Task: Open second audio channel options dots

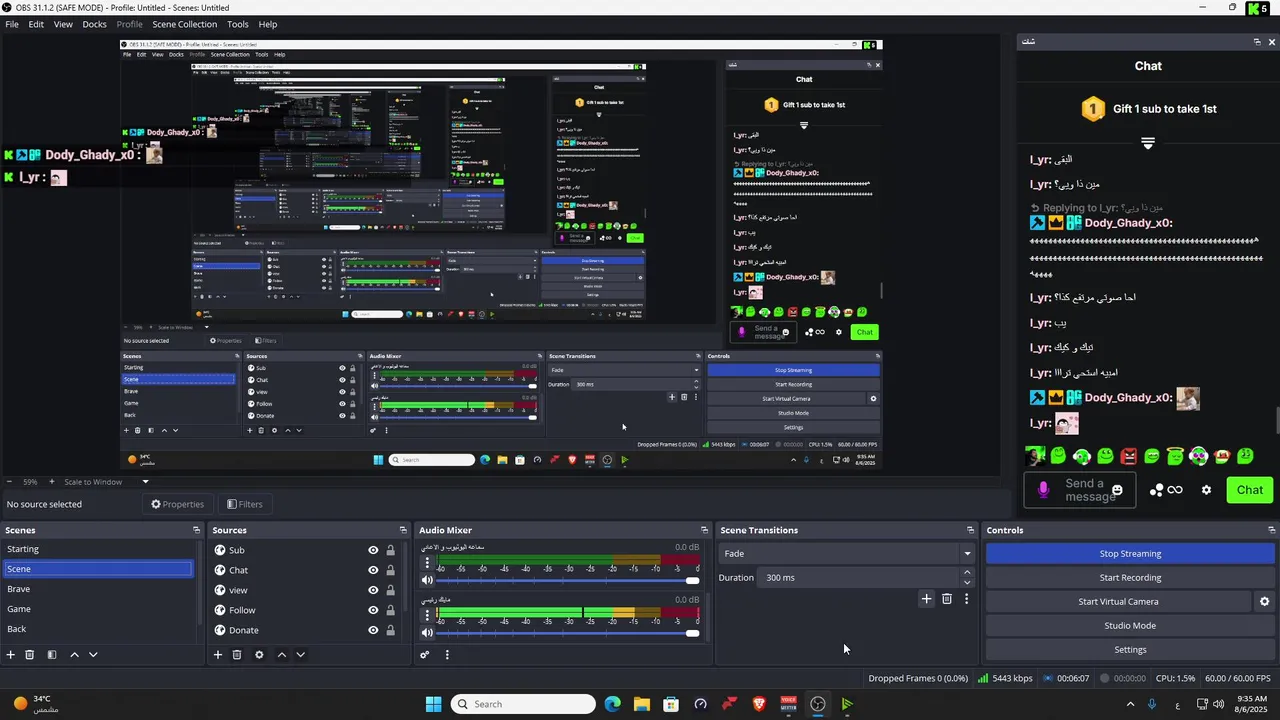Action: tap(427, 615)
